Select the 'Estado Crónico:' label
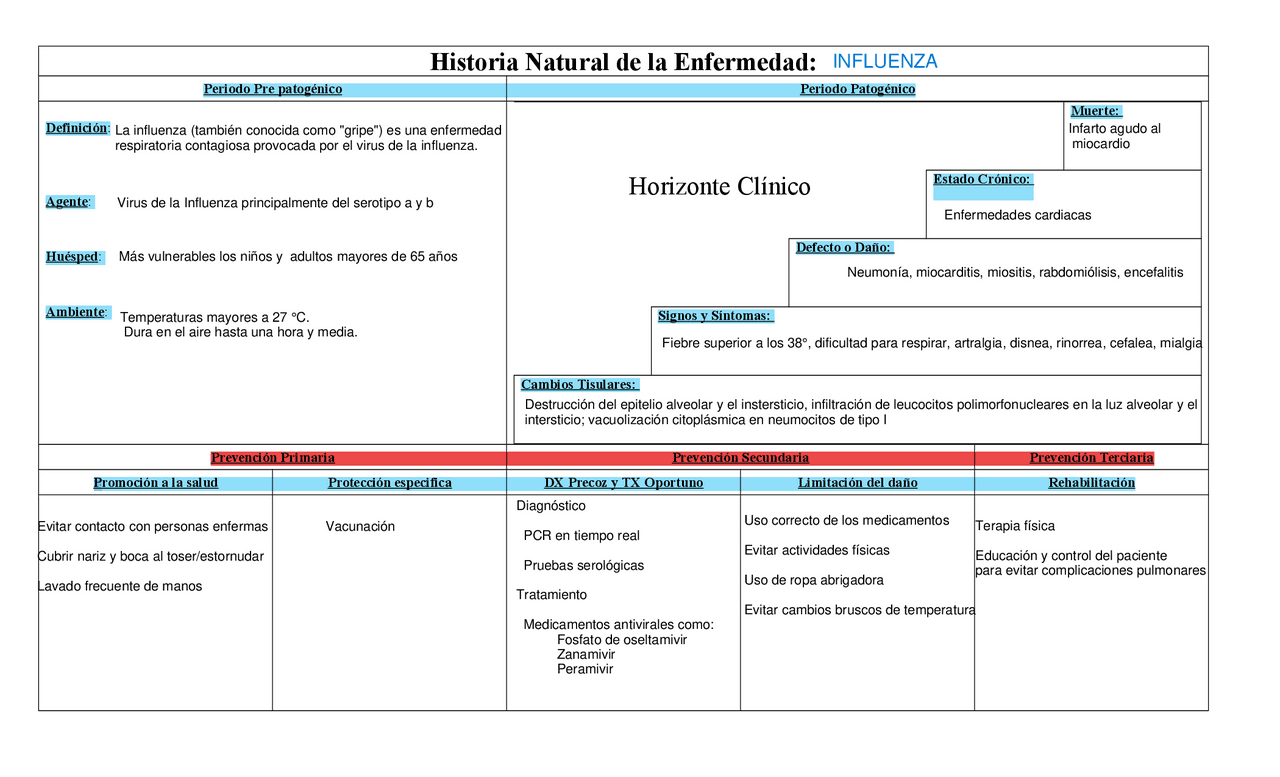This screenshot has height=777, width=1280. pyautogui.click(x=982, y=180)
